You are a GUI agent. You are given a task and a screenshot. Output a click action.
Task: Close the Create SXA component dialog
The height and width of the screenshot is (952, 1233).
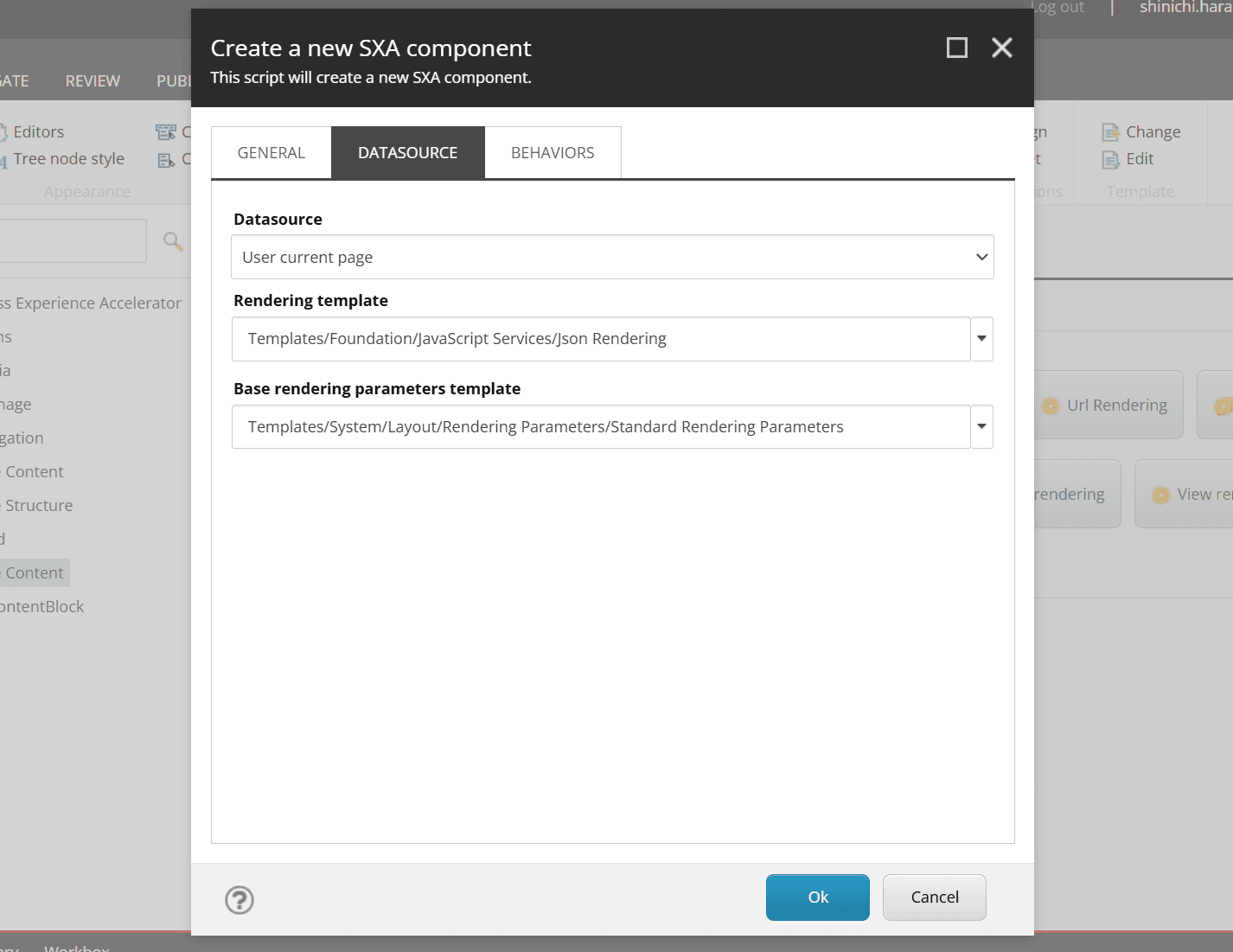coord(1002,48)
